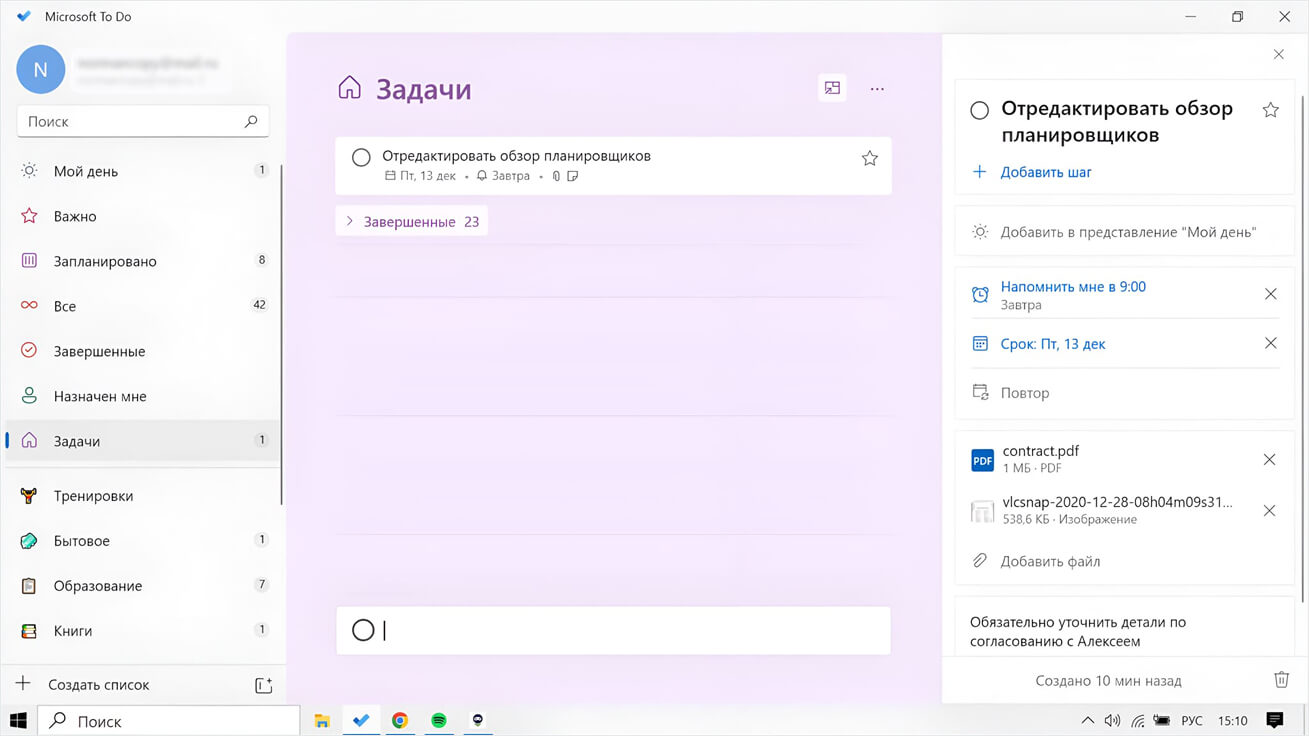Open the "Назначен мне" list
Viewport: 1309px width, 736px height.
click(100, 396)
